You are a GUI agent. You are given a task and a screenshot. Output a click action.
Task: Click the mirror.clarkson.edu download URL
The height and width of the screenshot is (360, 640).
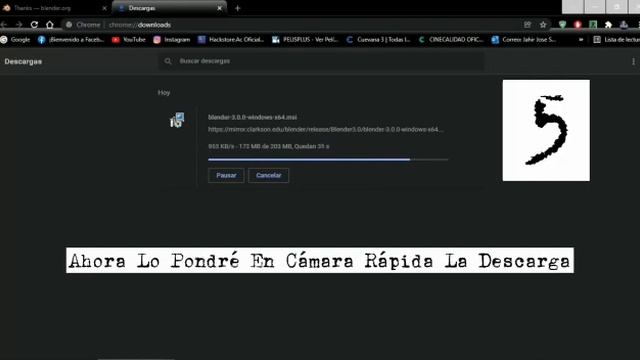325,129
